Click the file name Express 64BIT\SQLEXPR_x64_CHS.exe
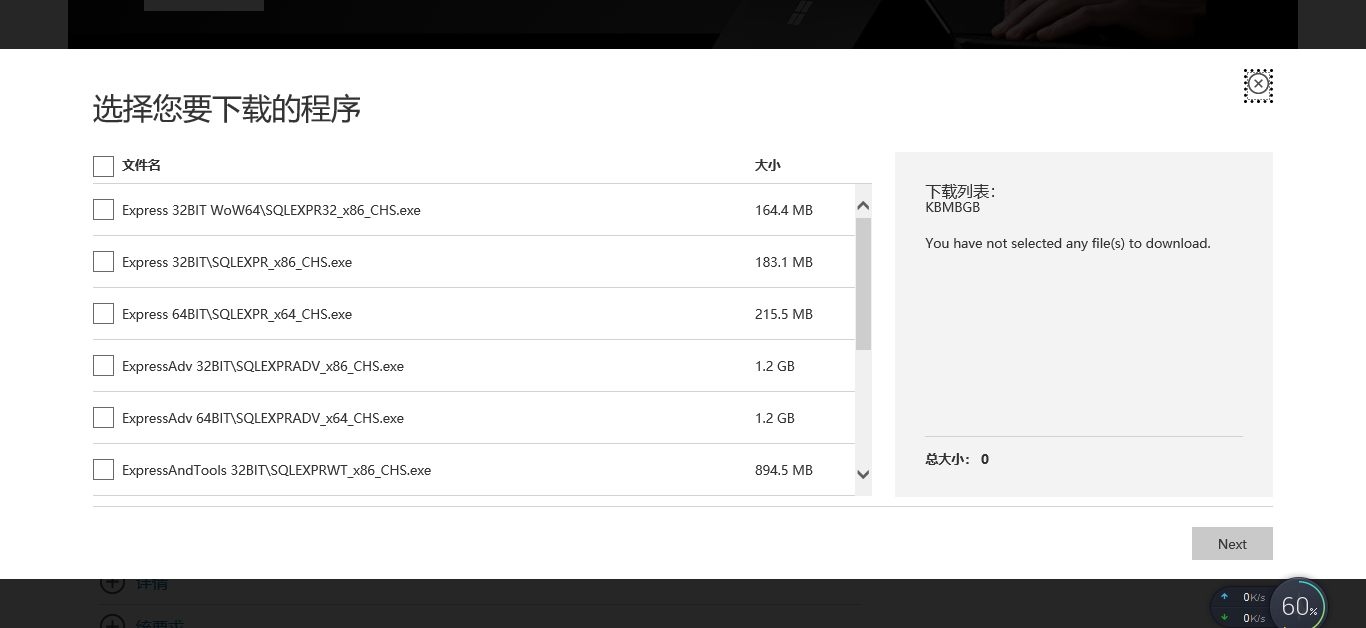The image size is (1366, 628). click(x=237, y=314)
